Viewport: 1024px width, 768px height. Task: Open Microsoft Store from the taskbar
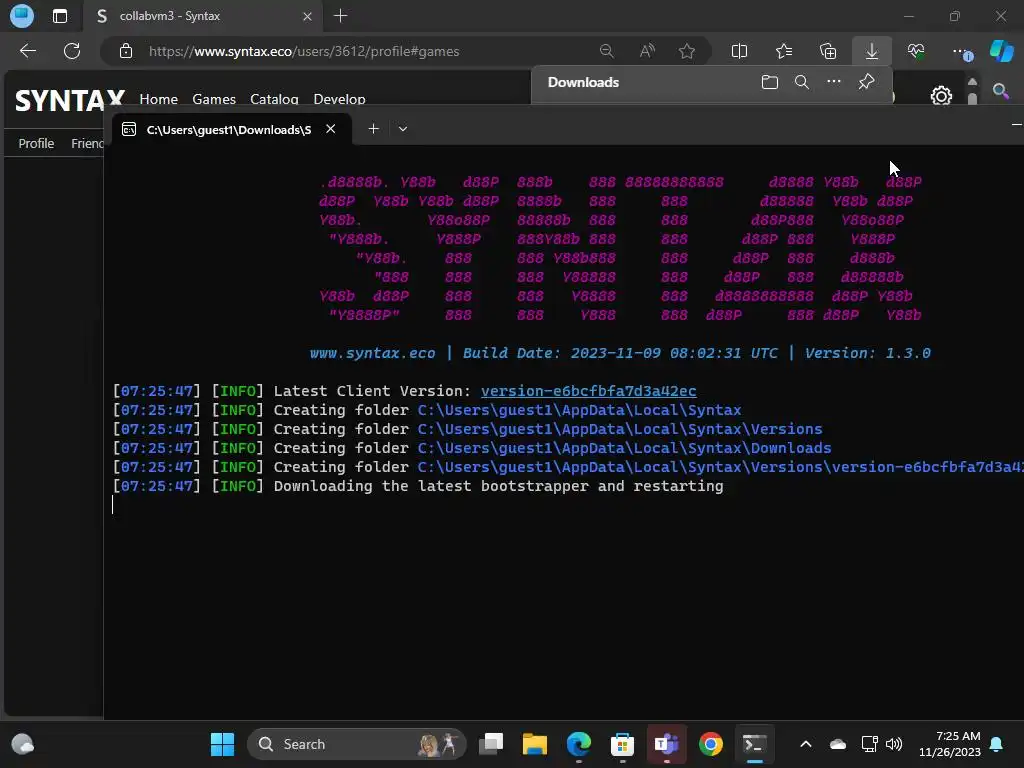click(622, 744)
